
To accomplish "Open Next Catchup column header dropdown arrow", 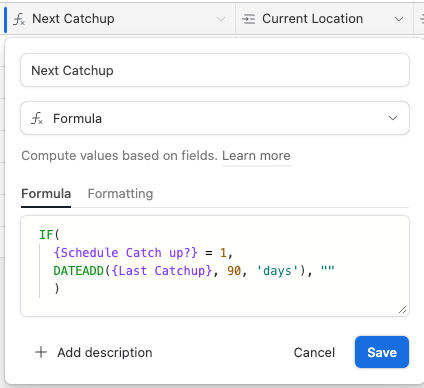I will (x=221, y=19).
